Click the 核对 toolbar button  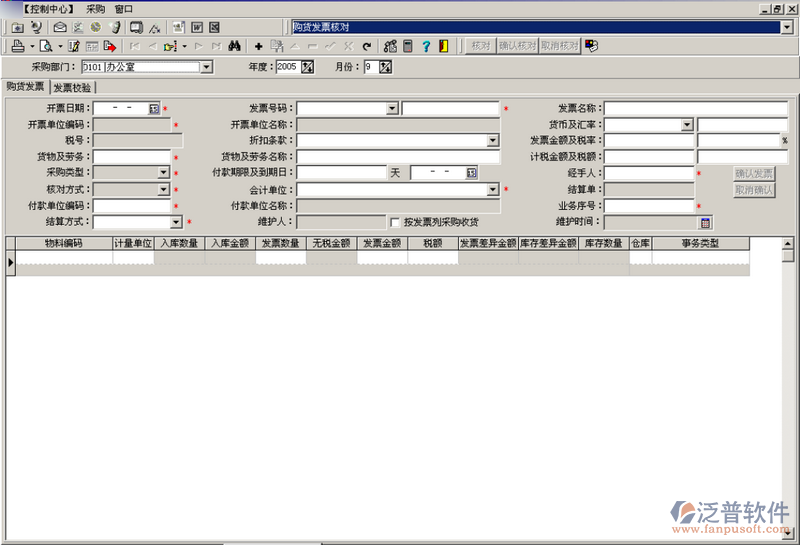480,46
